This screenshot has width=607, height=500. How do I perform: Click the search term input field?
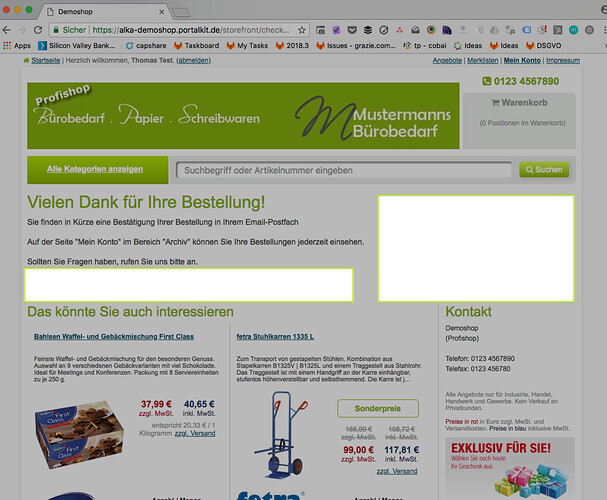point(345,170)
